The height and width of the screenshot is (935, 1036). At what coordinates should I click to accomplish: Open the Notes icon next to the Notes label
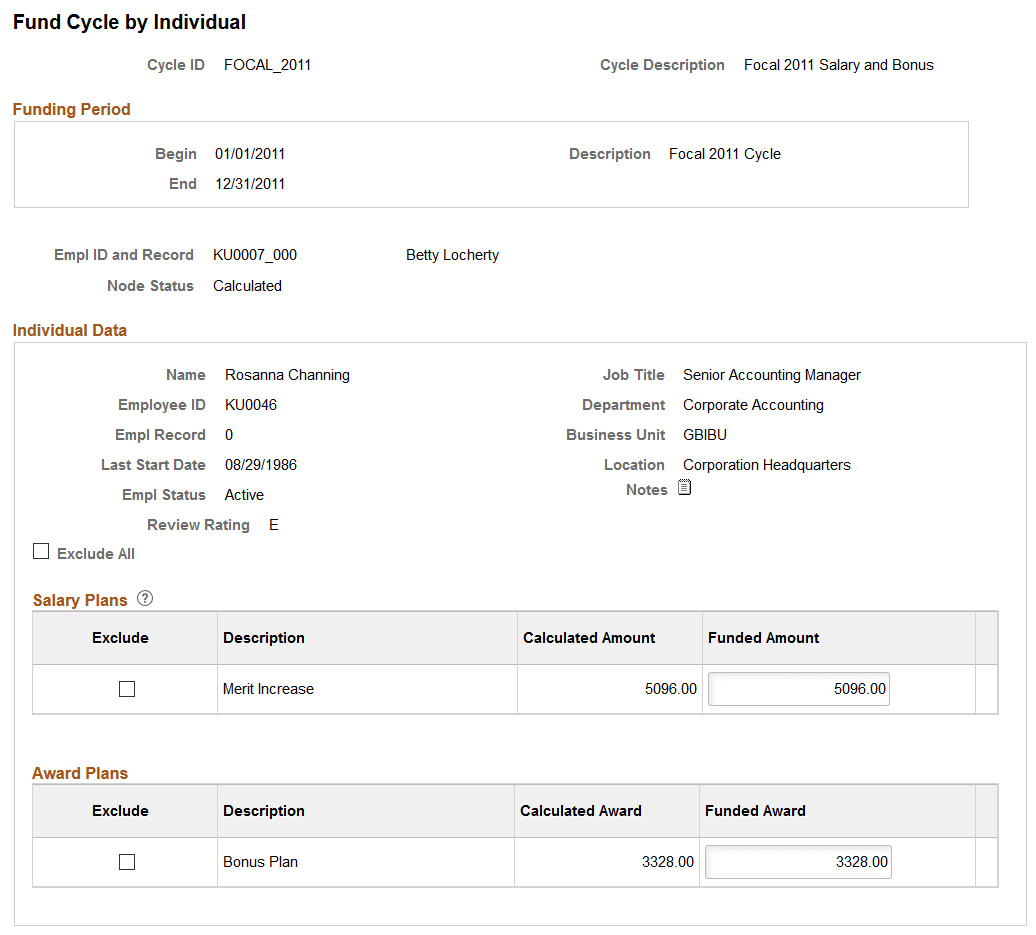[x=684, y=487]
